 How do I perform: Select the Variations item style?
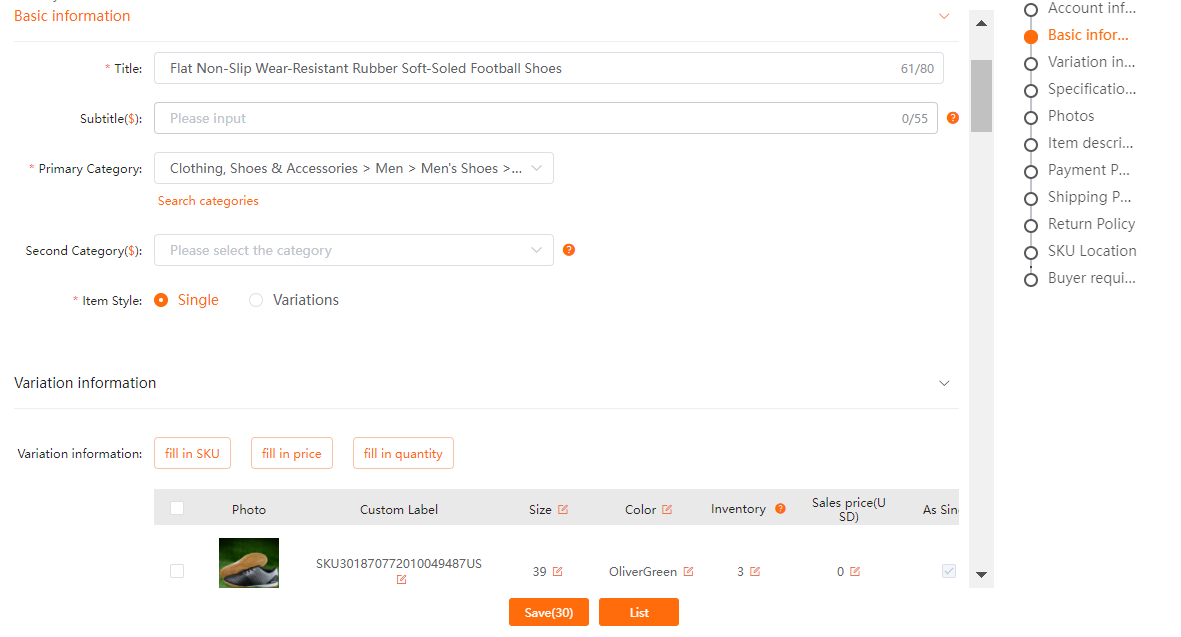point(257,300)
